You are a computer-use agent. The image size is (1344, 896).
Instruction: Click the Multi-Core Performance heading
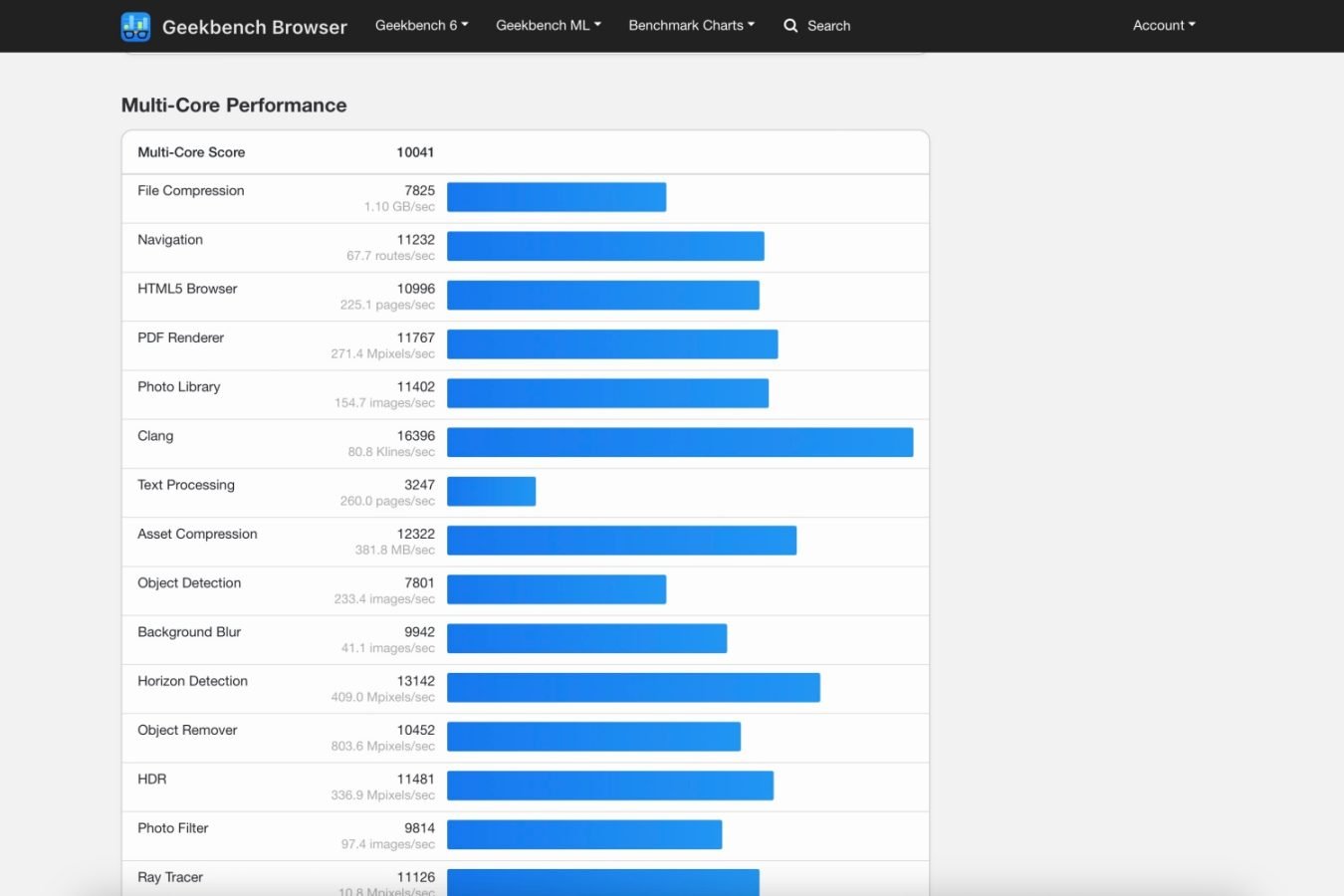(x=234, y=106)
